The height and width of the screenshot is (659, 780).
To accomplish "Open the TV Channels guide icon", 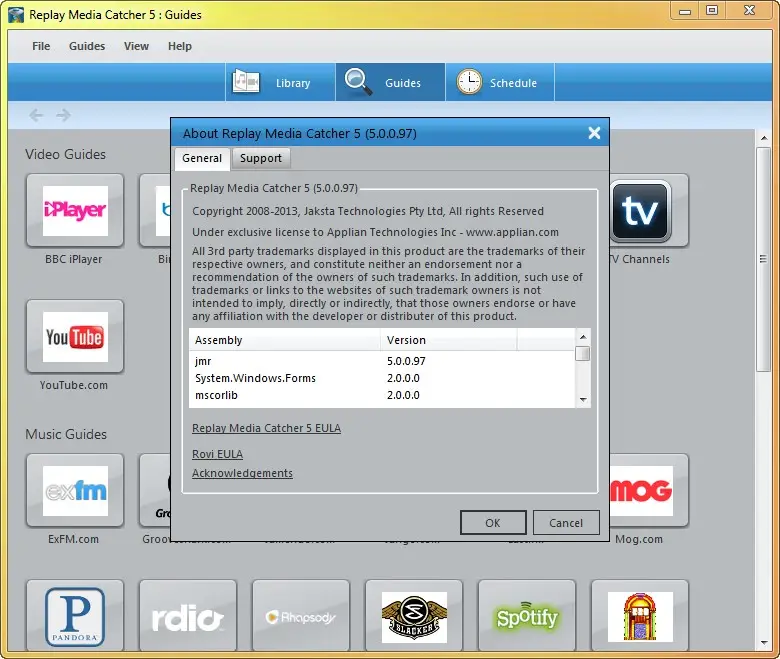I will point(641,211).
